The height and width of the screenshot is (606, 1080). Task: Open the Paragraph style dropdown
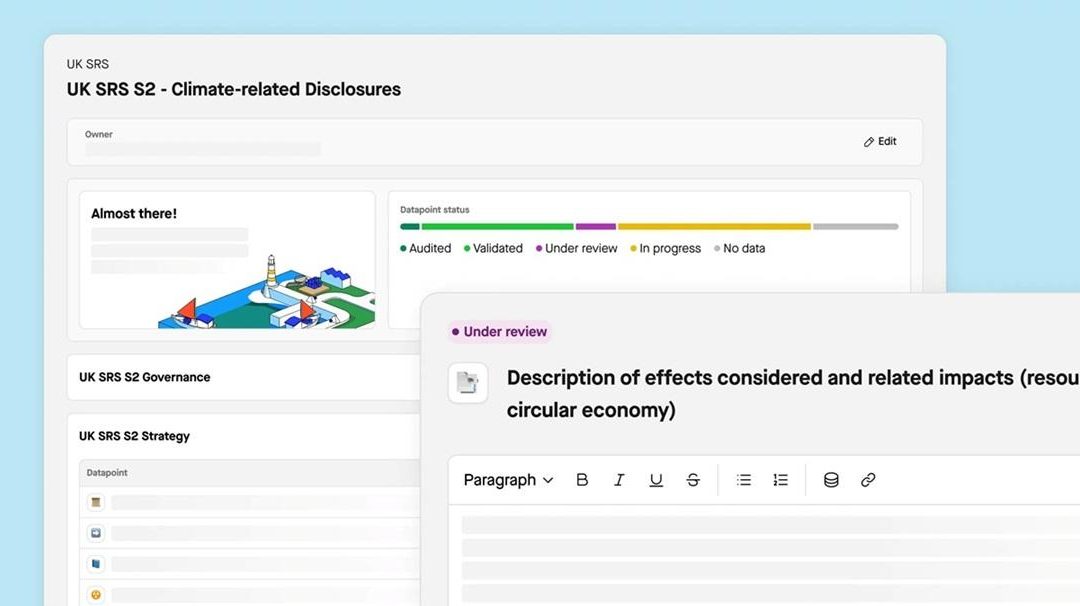508,480
